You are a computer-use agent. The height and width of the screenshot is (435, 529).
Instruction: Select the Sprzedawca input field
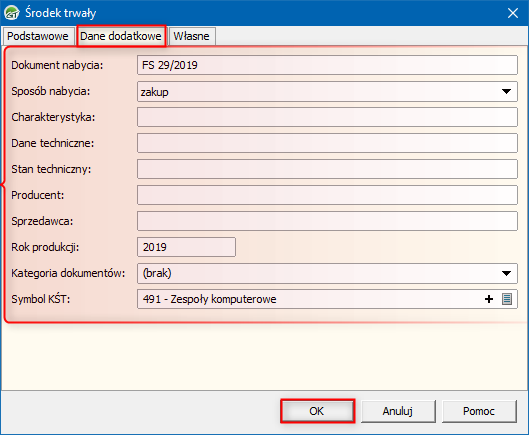(327, 221)
